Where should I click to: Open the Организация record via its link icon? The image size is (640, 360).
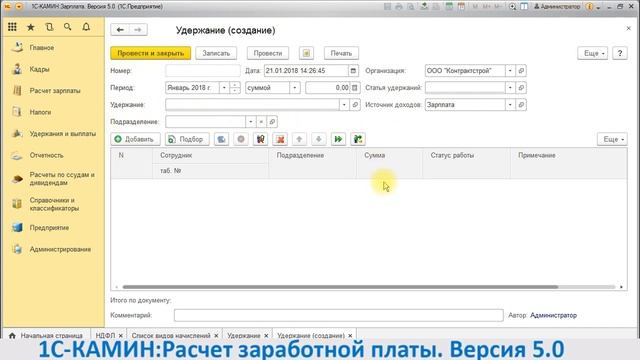pos(521,71)
